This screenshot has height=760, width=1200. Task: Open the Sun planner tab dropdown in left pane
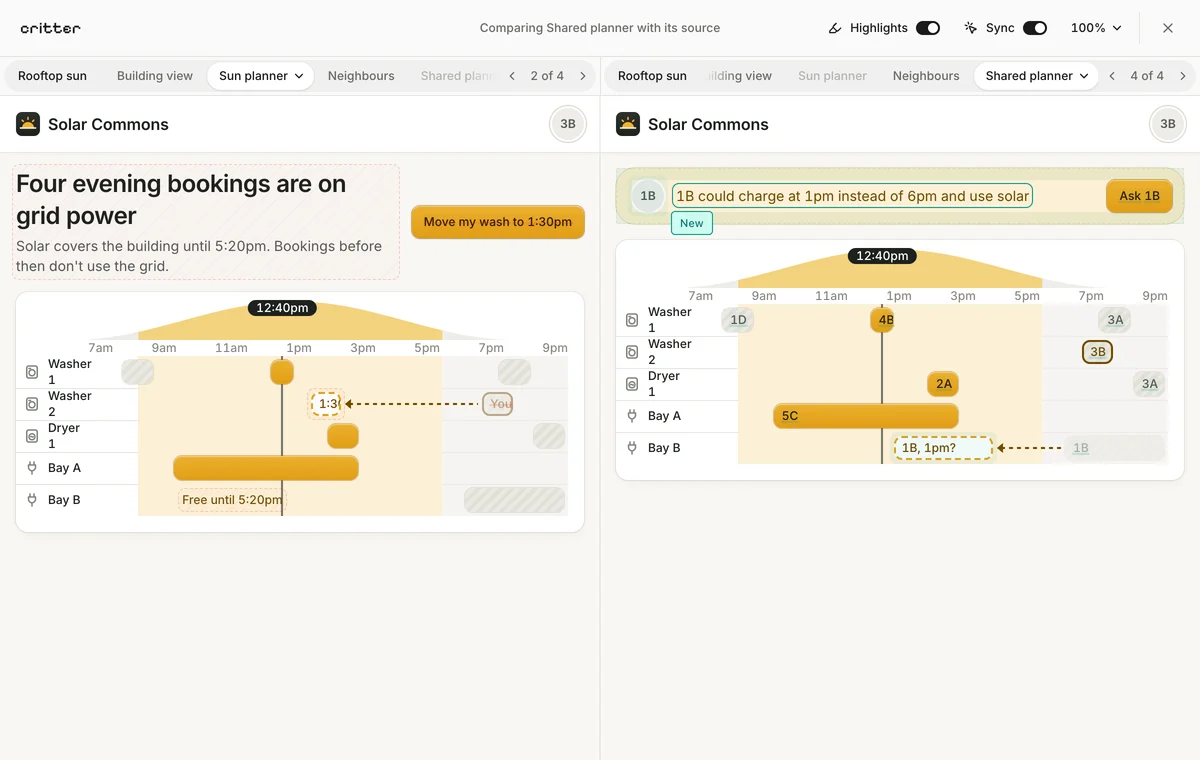point(260,76)
